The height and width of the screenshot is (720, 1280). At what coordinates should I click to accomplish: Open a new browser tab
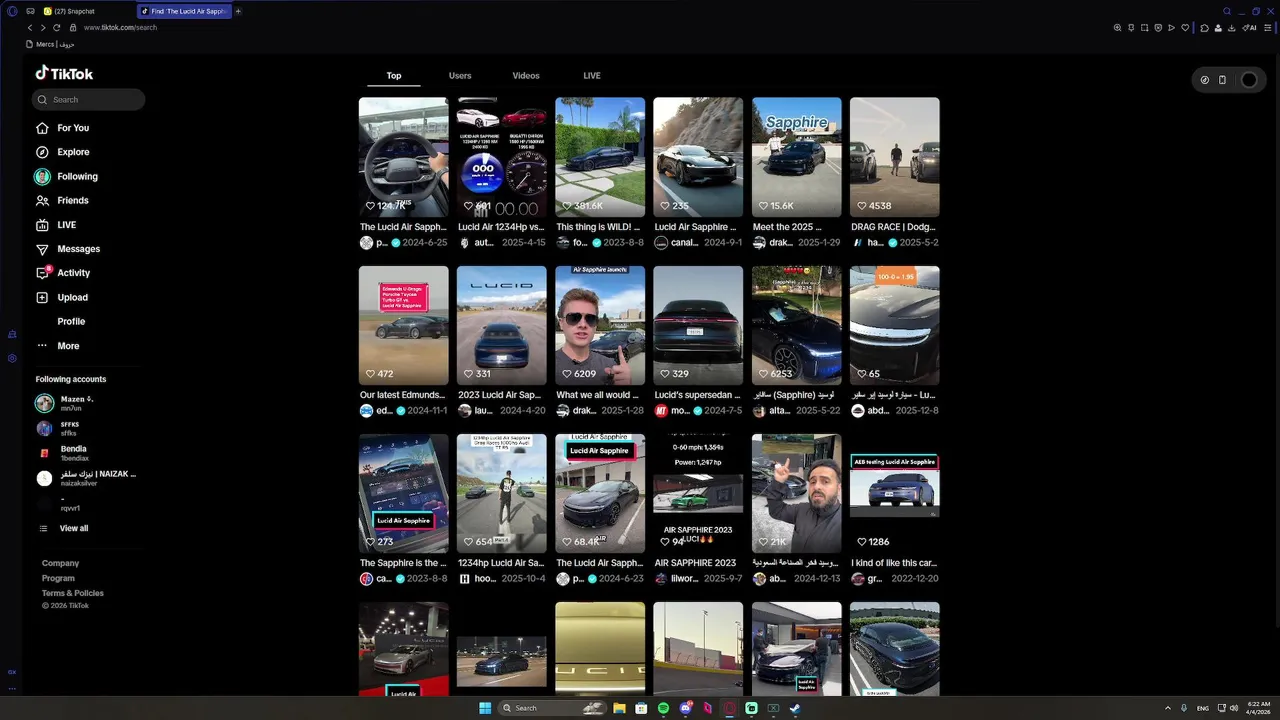238,11
